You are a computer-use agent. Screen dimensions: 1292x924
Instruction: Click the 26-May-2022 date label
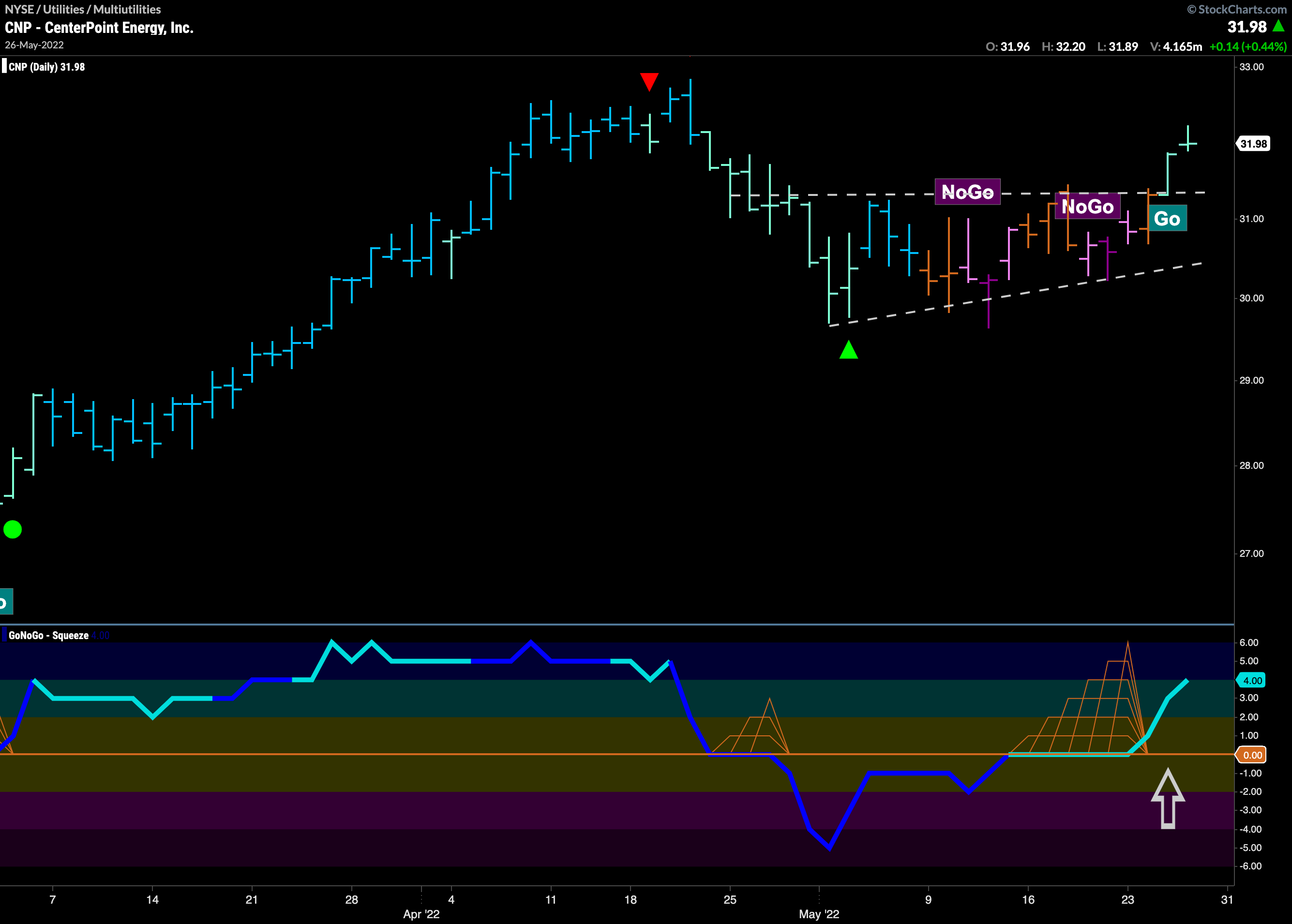click(x=34, y=45)
